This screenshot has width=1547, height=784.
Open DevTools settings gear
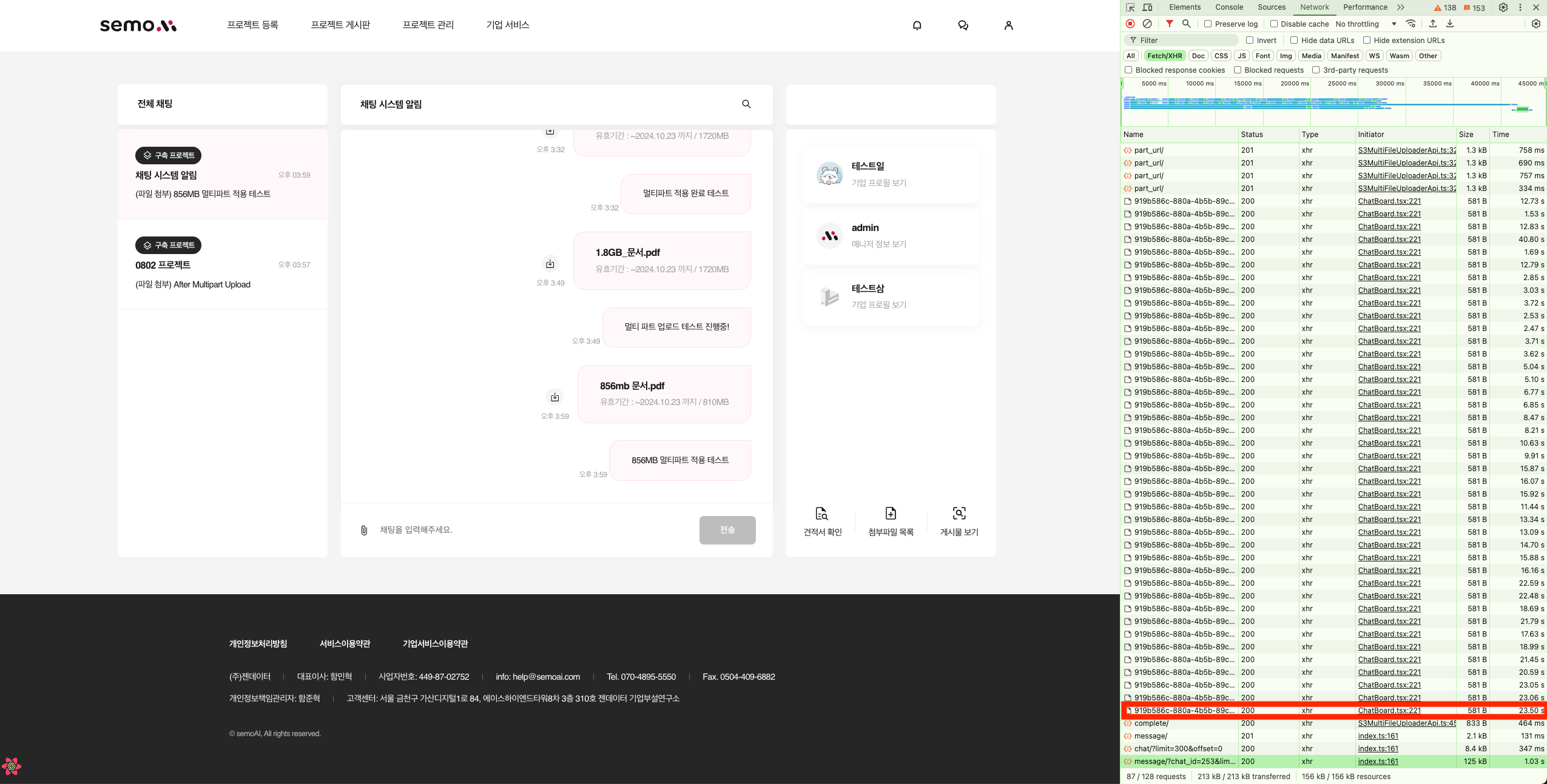(x=1503, y=7)
